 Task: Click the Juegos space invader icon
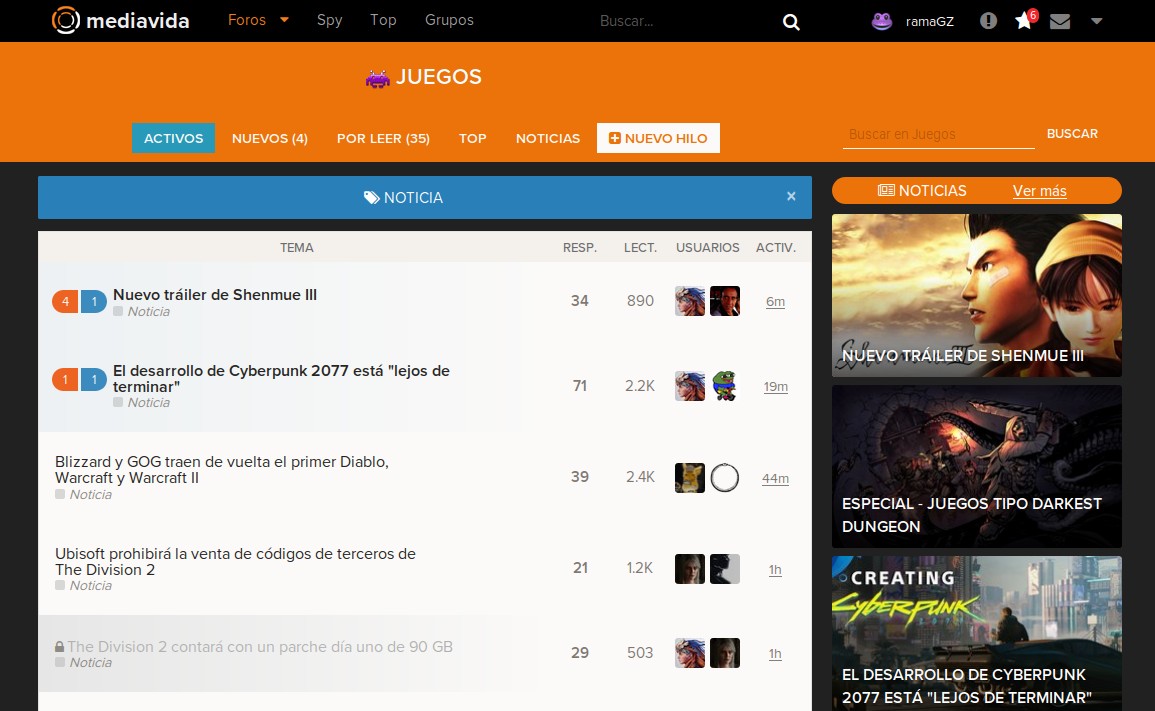point(377,78)
